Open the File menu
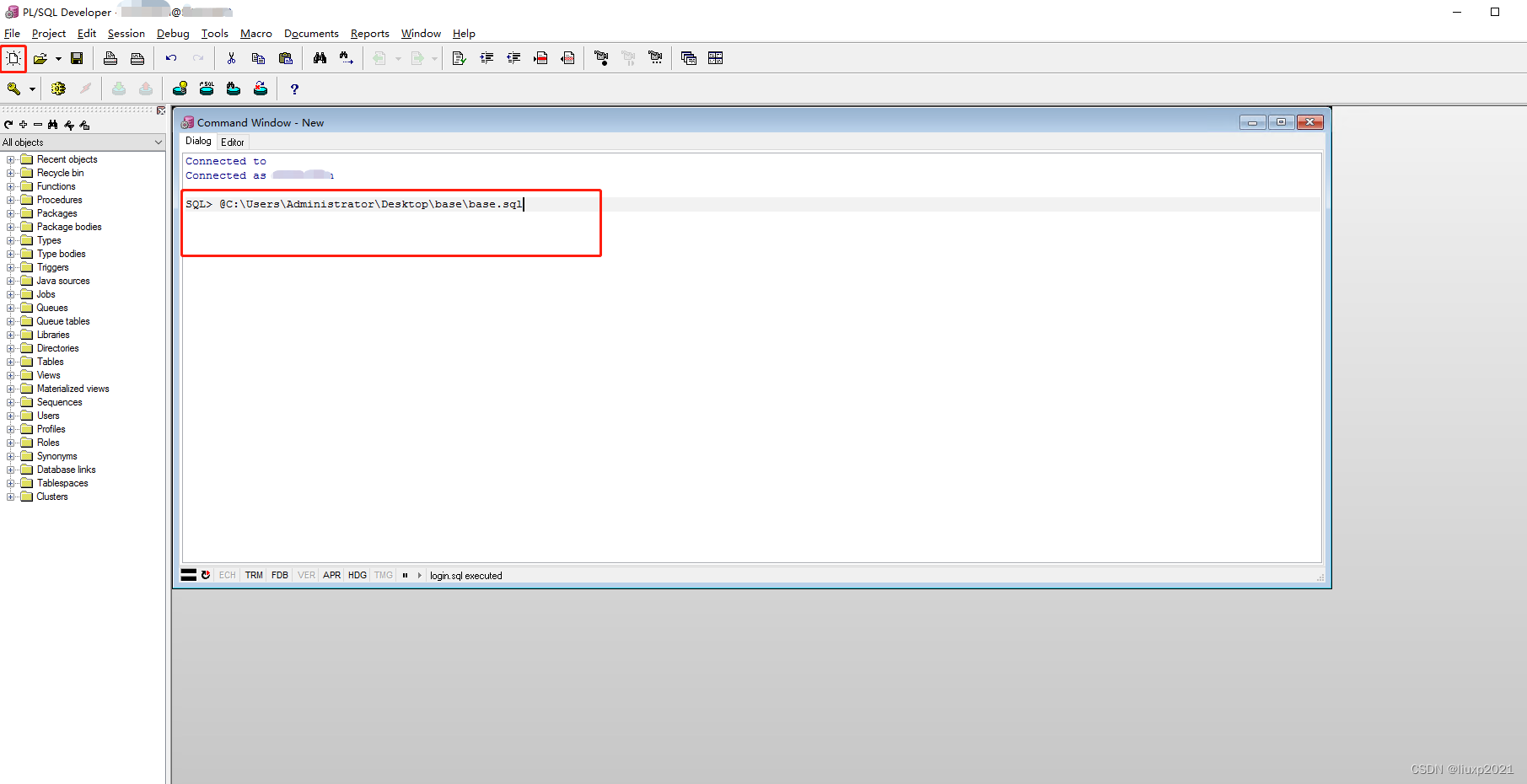Viewport: 1527px width, 784px height. pos(12,34)
